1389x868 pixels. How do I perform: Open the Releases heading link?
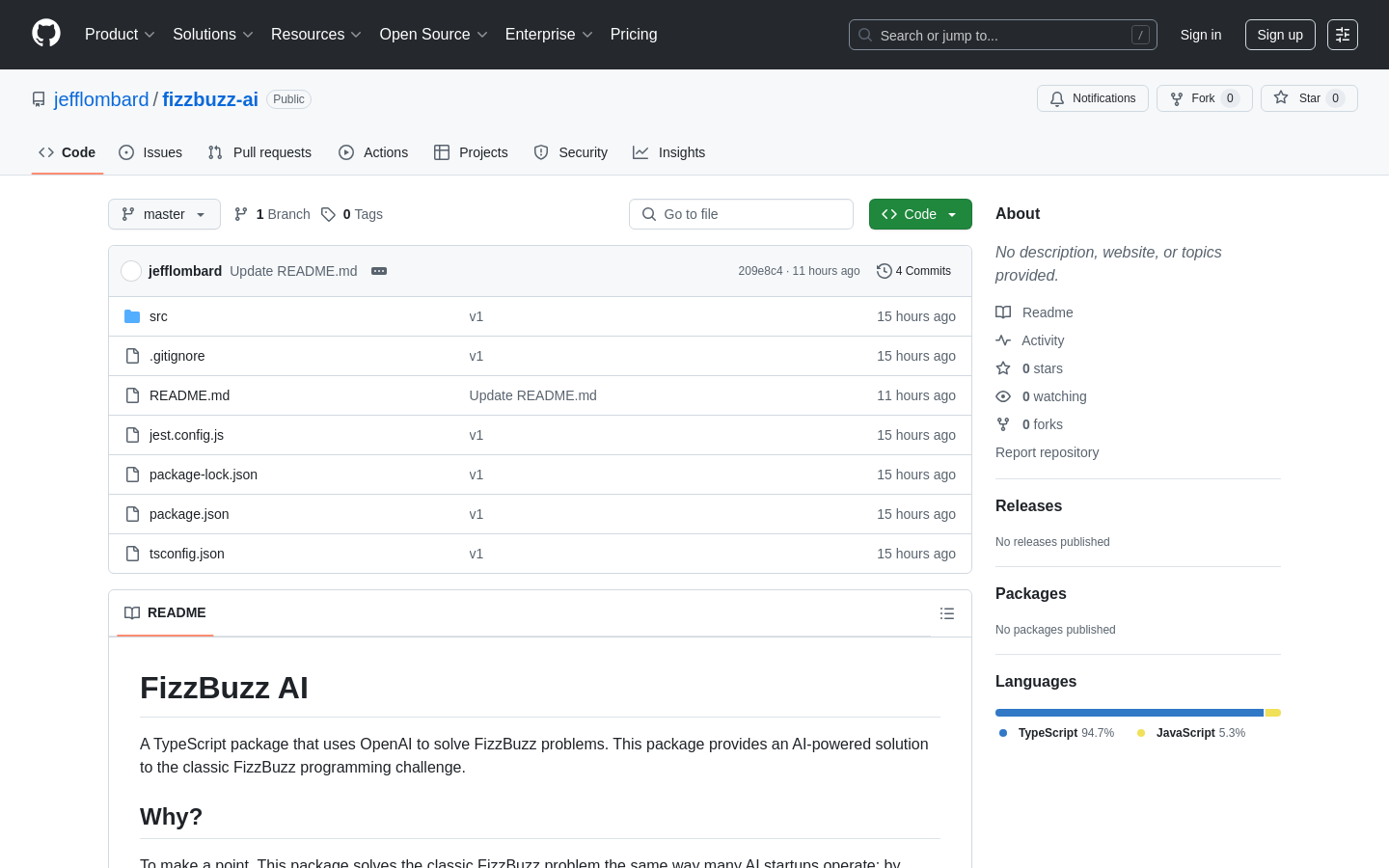1028,506
